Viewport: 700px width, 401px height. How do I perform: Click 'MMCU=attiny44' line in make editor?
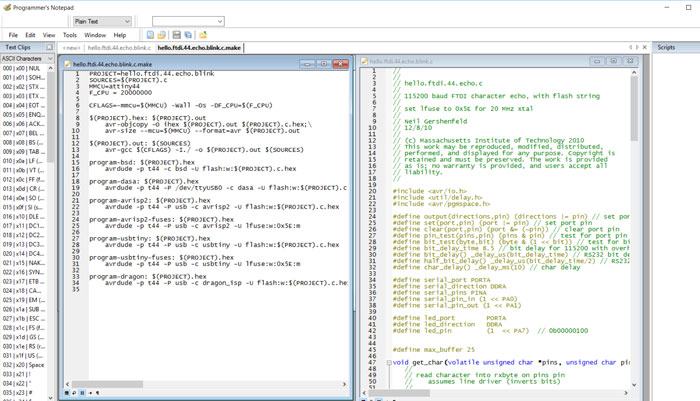(114, 86)
